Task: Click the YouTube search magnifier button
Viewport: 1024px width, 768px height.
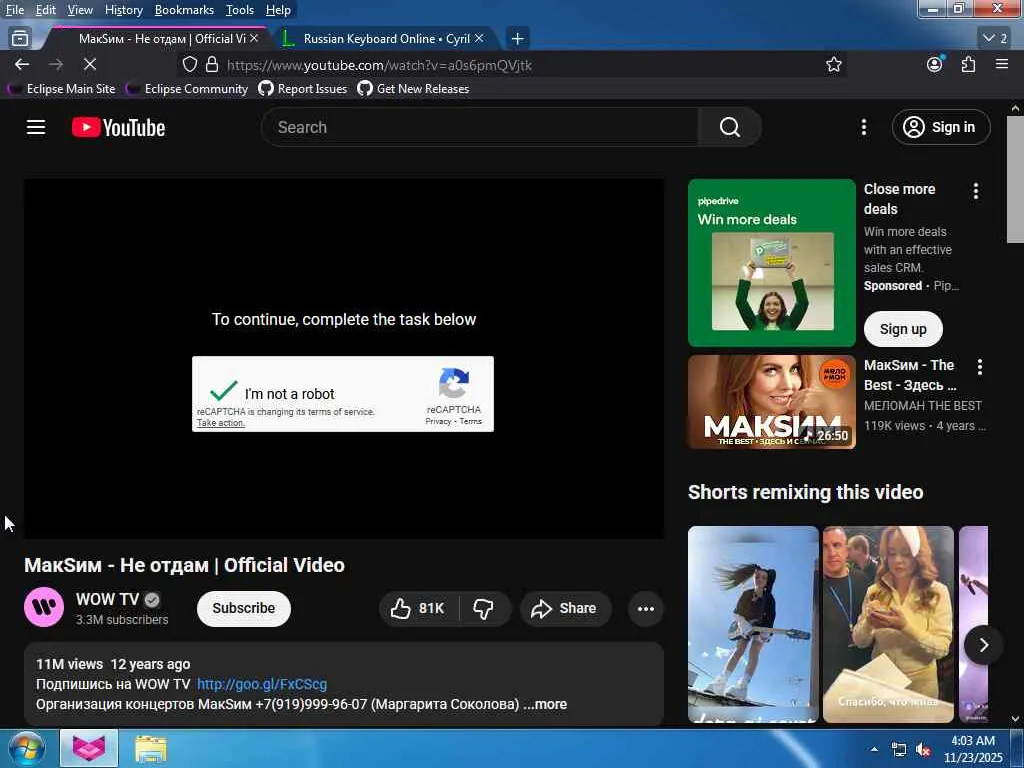Action: click(x=729, y=127)
